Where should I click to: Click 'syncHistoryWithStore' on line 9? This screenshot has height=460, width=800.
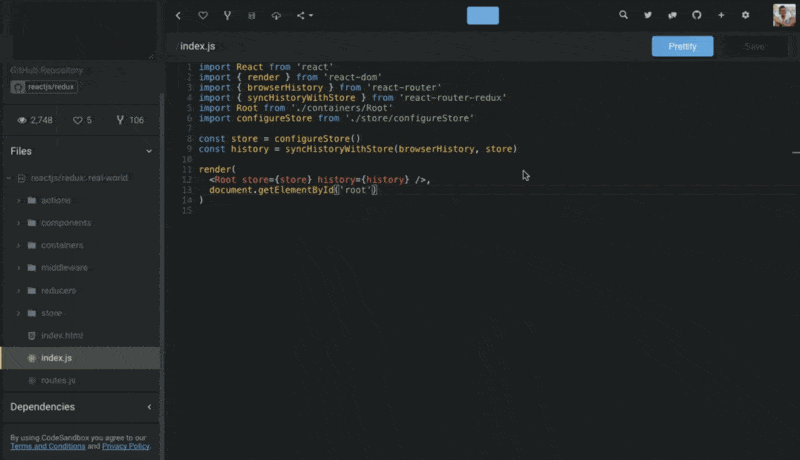339,149
